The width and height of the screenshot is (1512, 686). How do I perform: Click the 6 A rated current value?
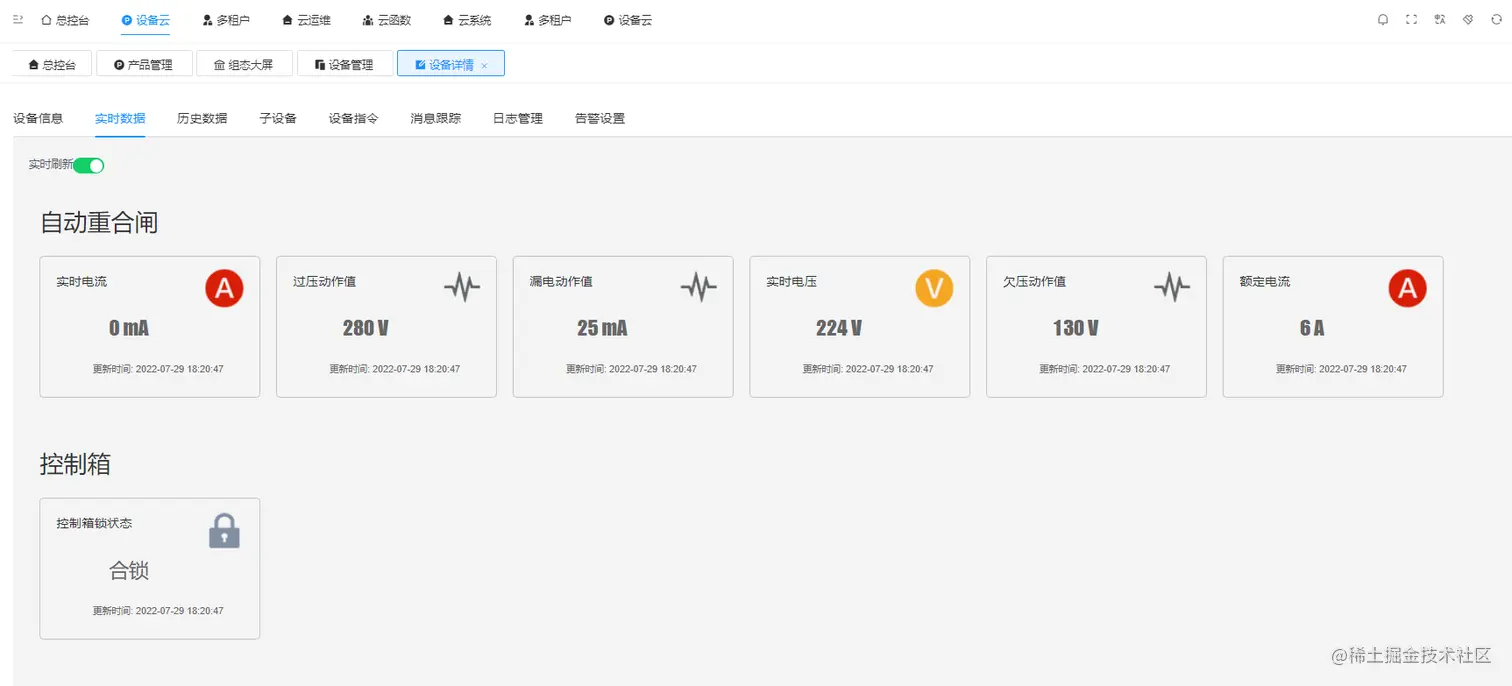coord(1312,328)
